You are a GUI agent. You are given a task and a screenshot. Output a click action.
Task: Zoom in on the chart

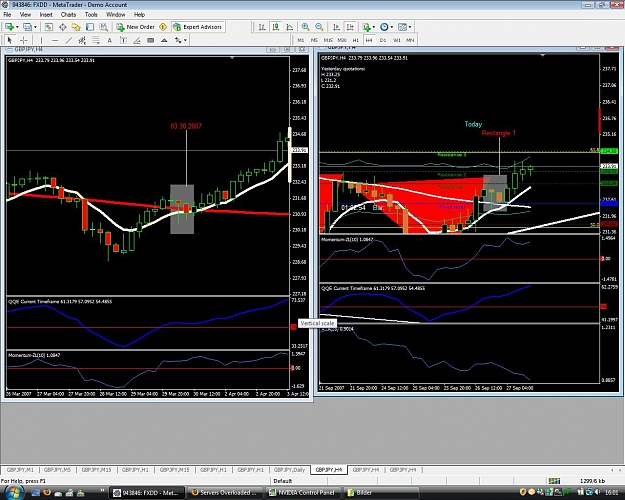[x=305, y=27]
